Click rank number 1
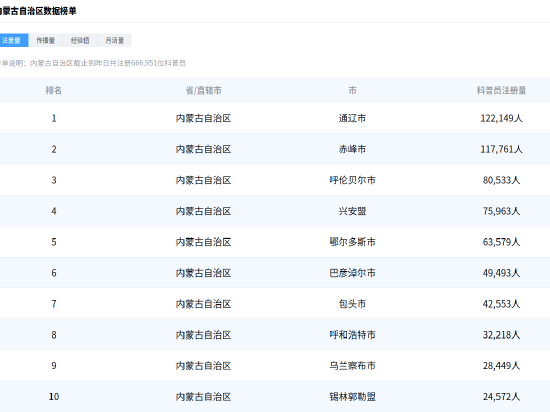This screenshot has height=412, width=550. [54, 118]
